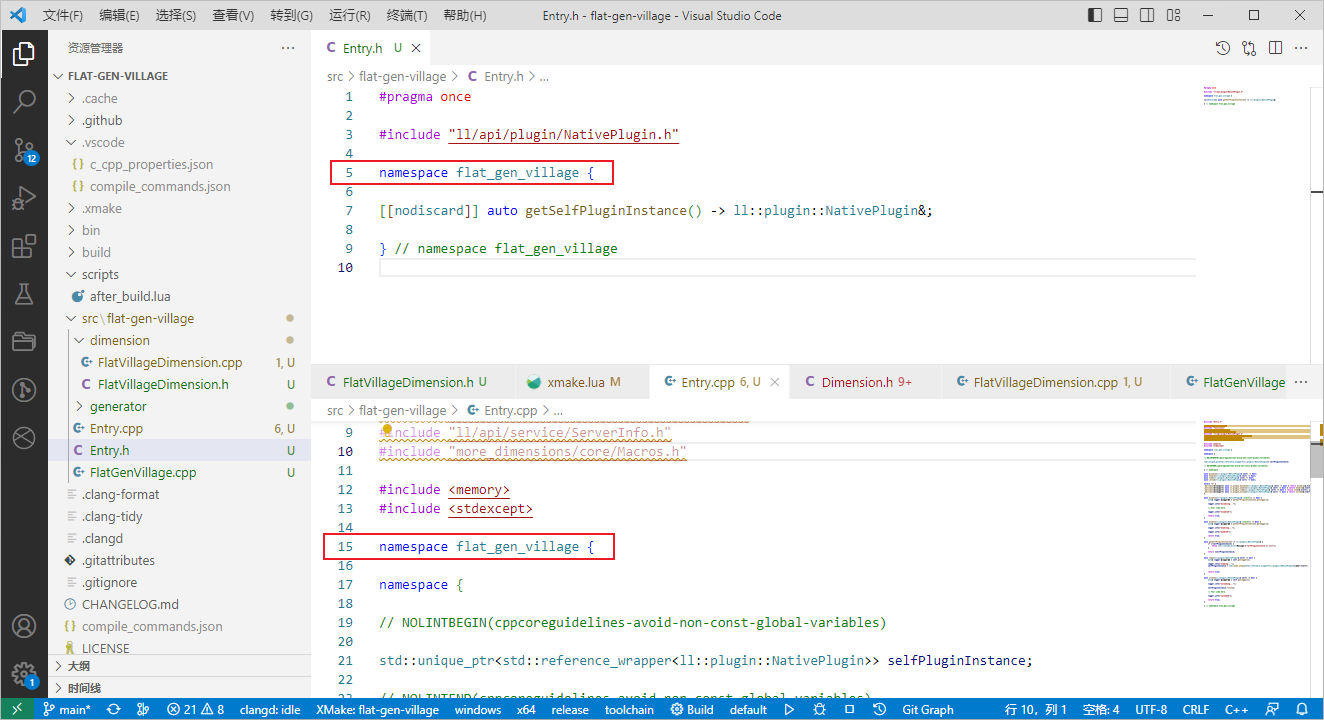Click the remote window indicator in status bar
The image size is (1324, 720).
[17, 709]
